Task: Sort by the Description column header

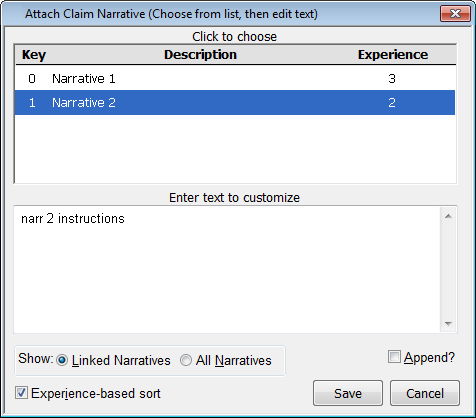Action: coord(200,55)
